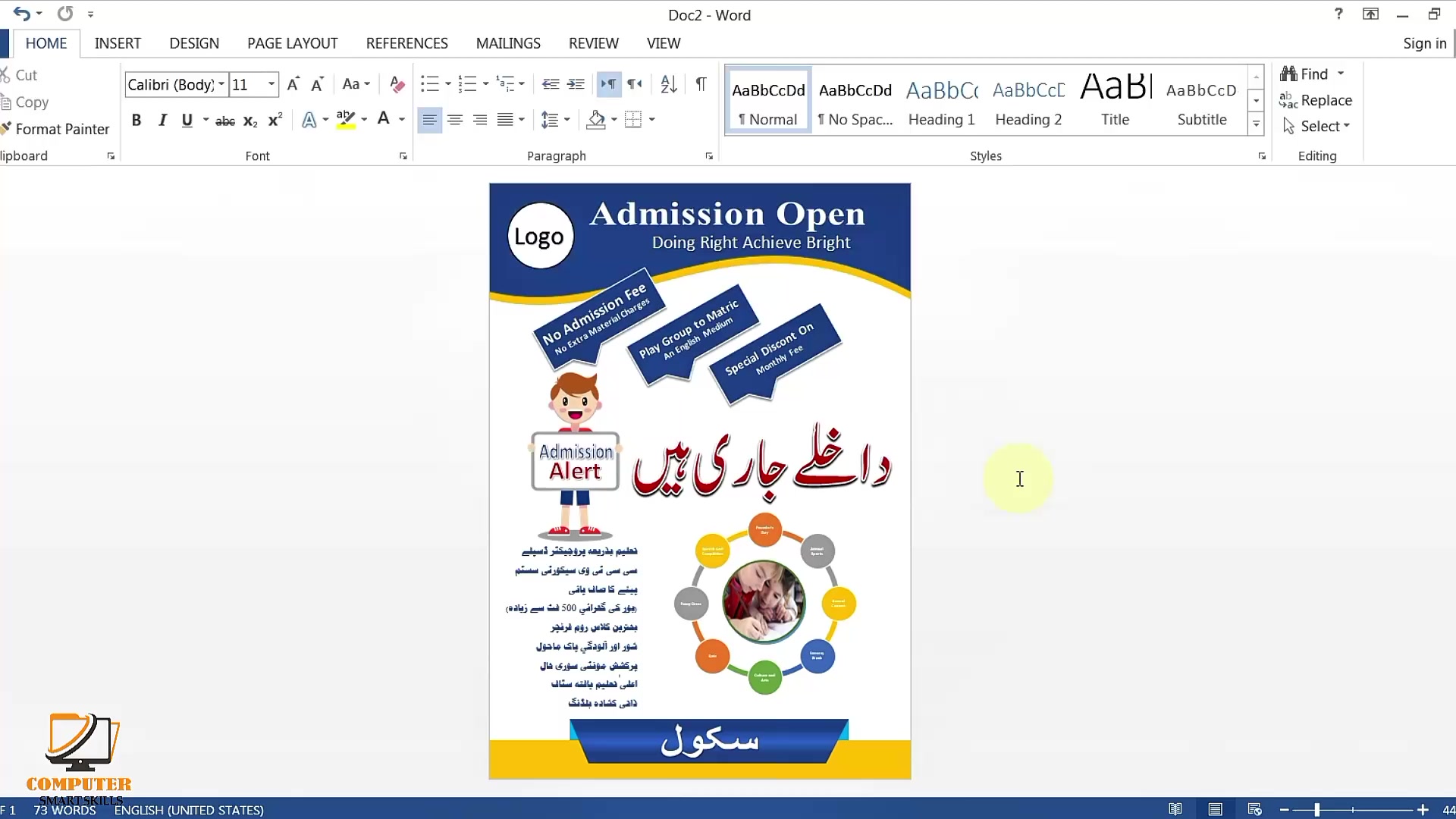
Task: Open the Paragraph dialog launcher
Action: click(x=709, y=156)
